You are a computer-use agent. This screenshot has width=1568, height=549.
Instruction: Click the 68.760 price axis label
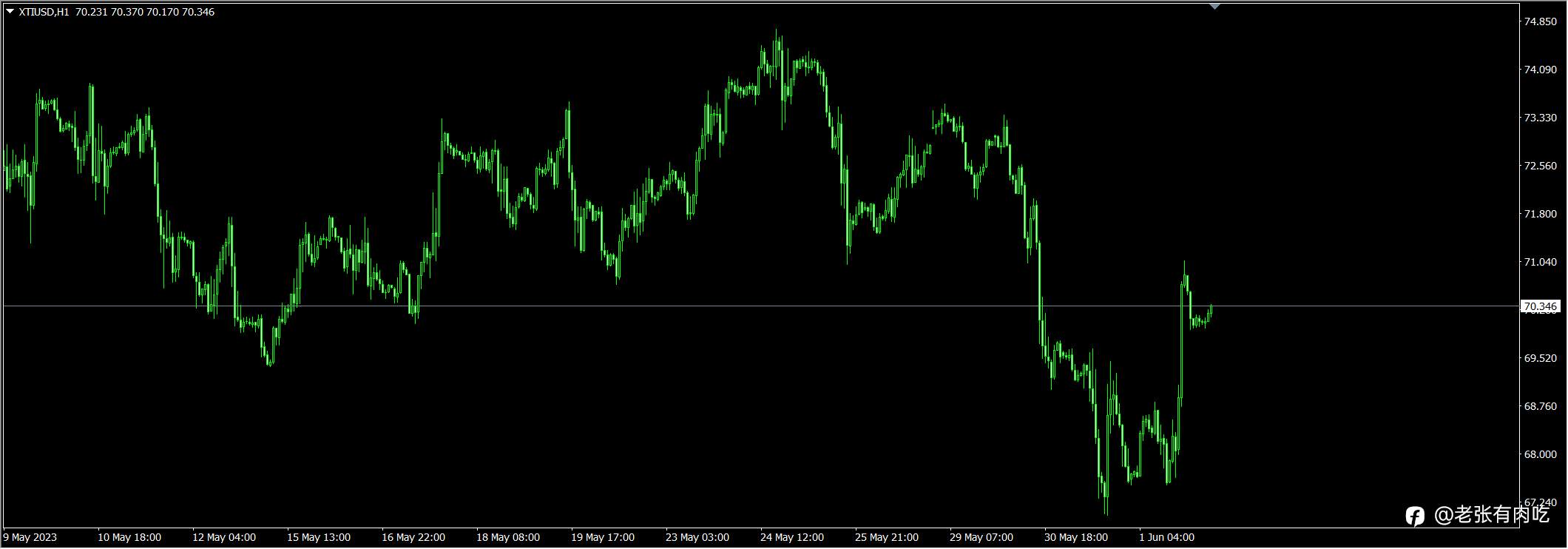(1540, 406)
